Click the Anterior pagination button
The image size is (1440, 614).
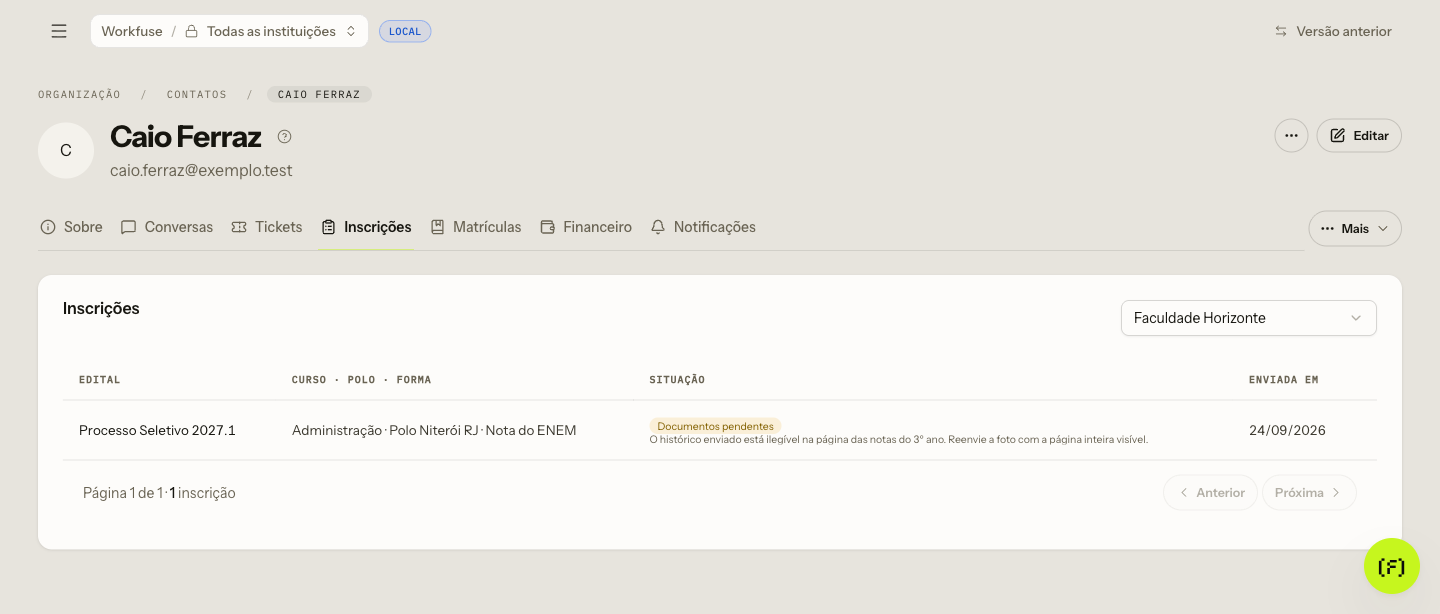pos(1210,492)
